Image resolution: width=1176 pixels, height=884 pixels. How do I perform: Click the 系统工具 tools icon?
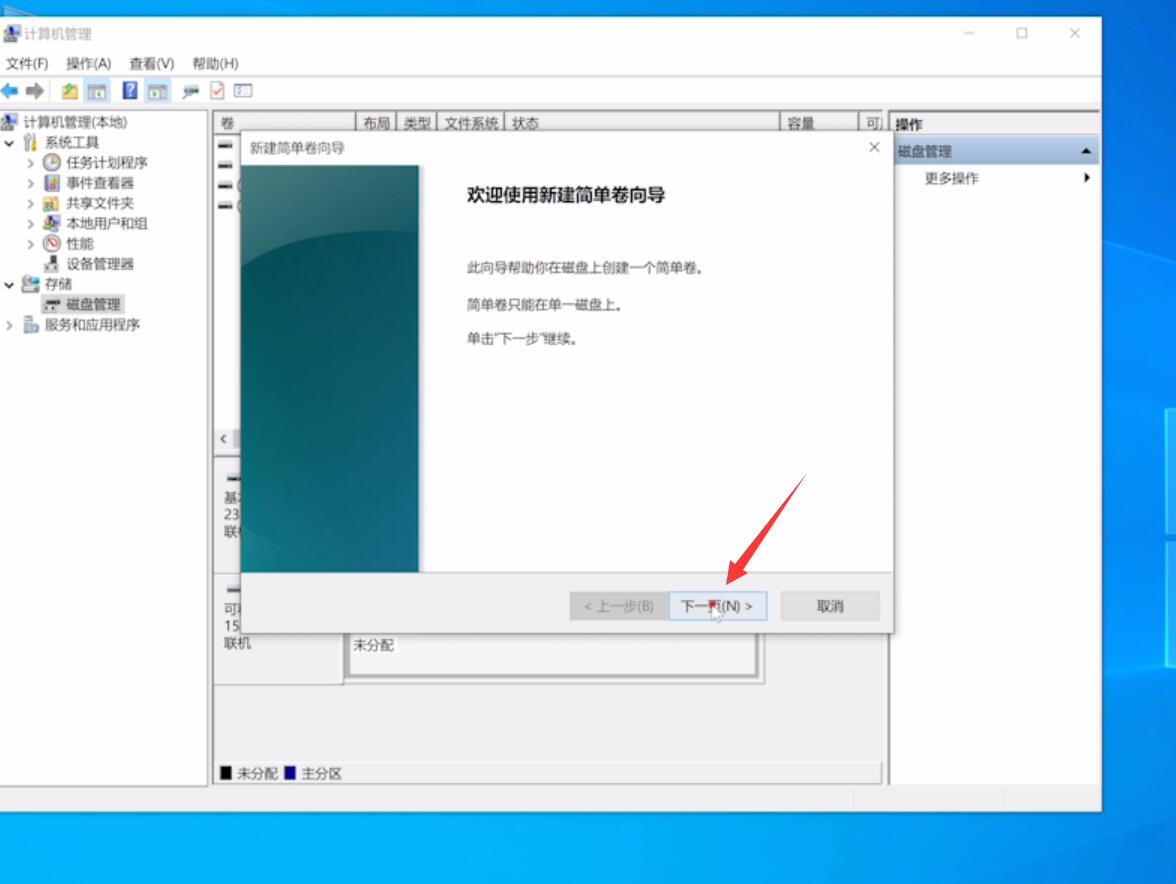pos(30,142)
